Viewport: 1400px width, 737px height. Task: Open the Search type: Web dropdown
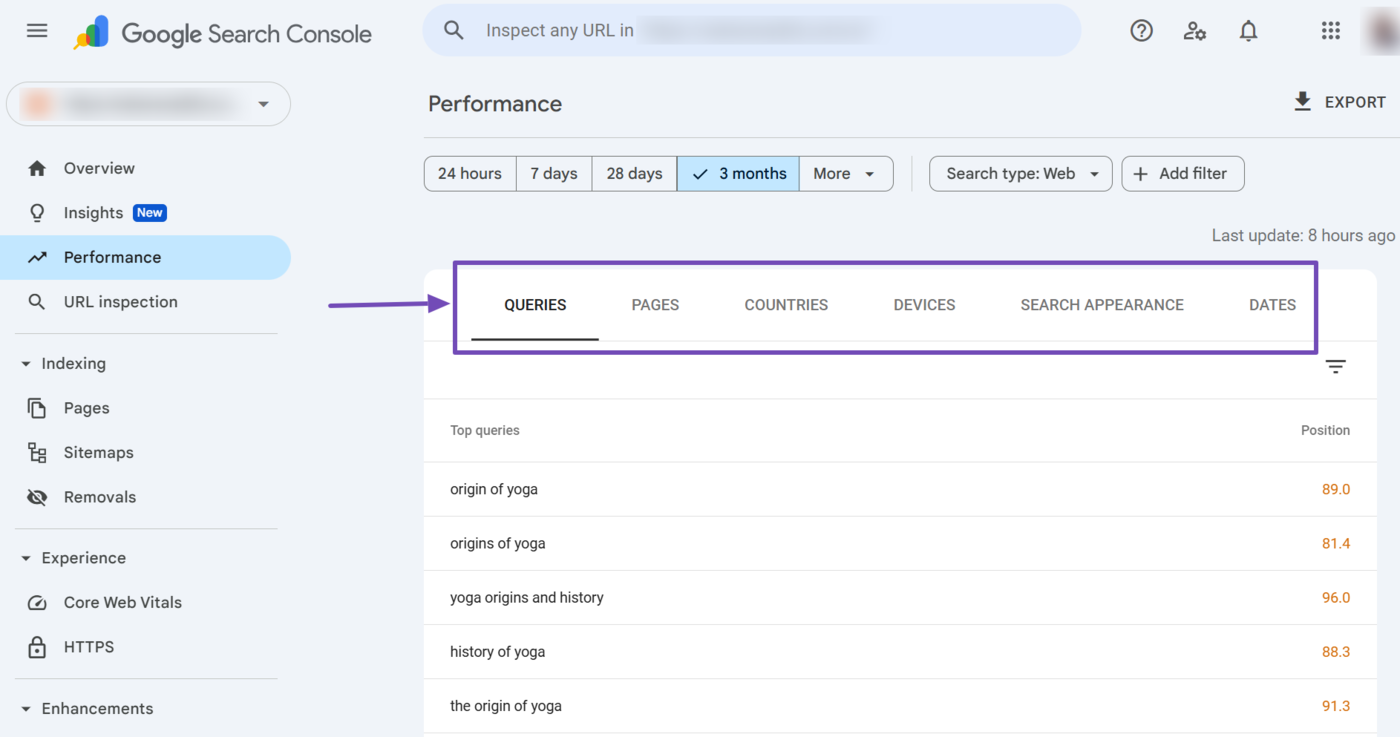[1021, 173]
